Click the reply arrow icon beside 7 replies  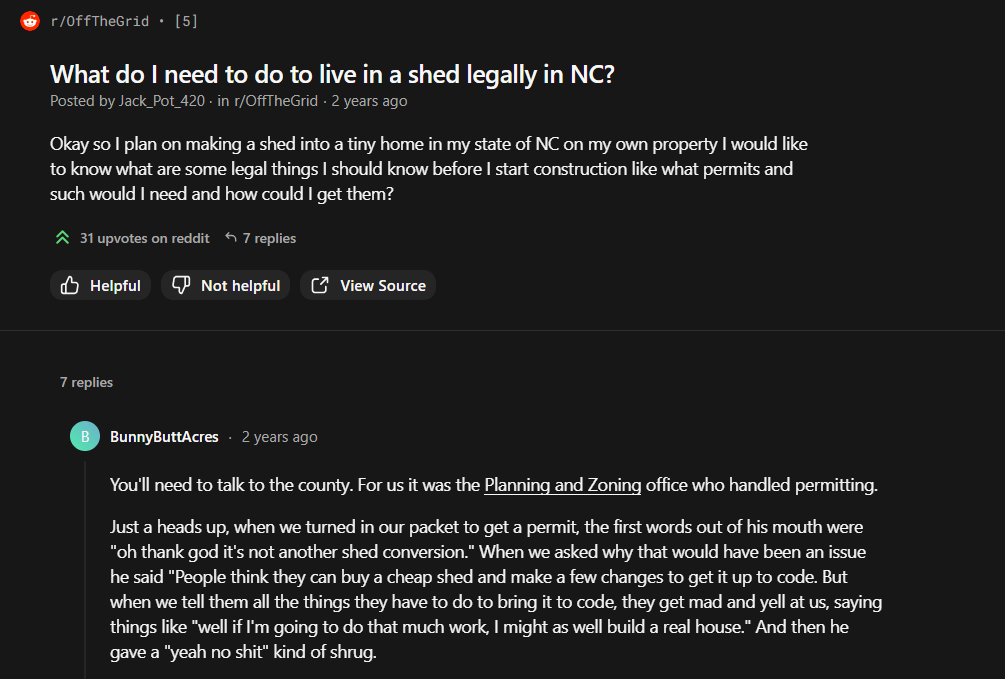coord(230,237)
